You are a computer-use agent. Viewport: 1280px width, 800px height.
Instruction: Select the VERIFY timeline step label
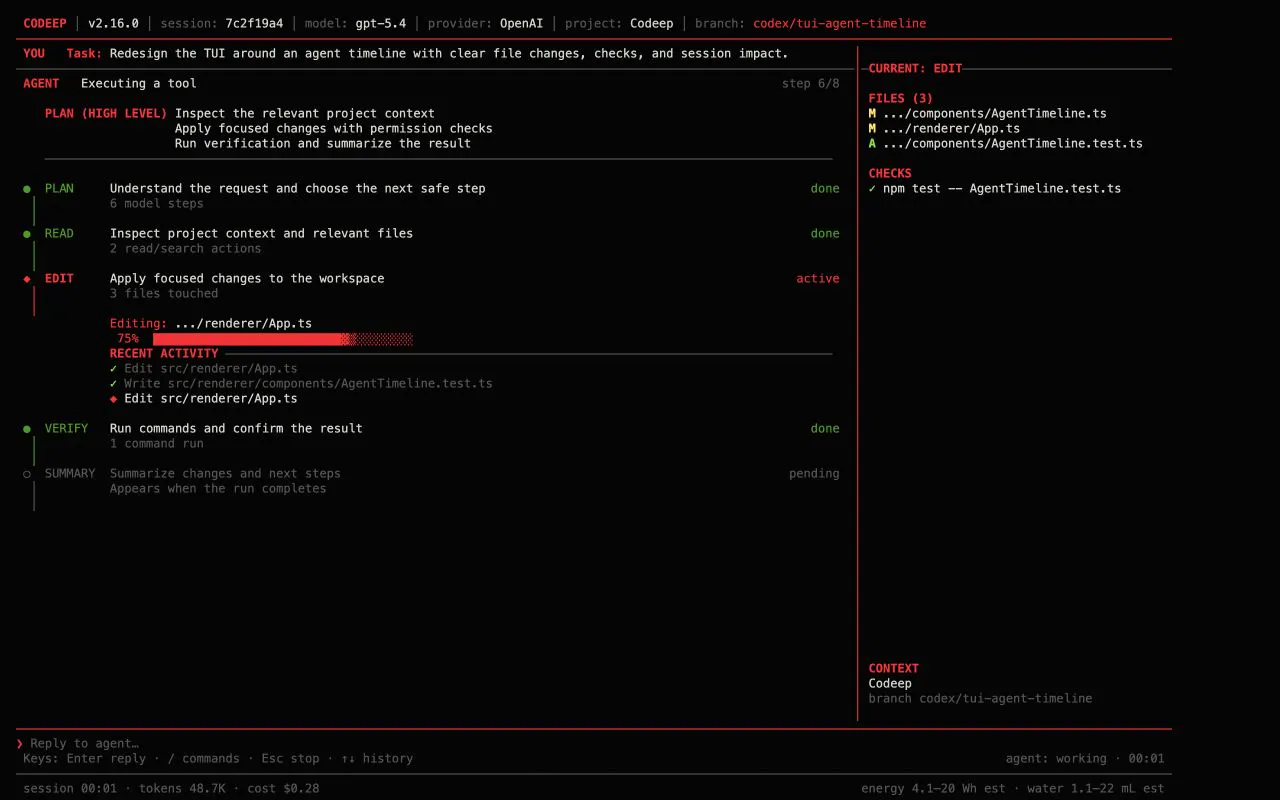(67, 429)
